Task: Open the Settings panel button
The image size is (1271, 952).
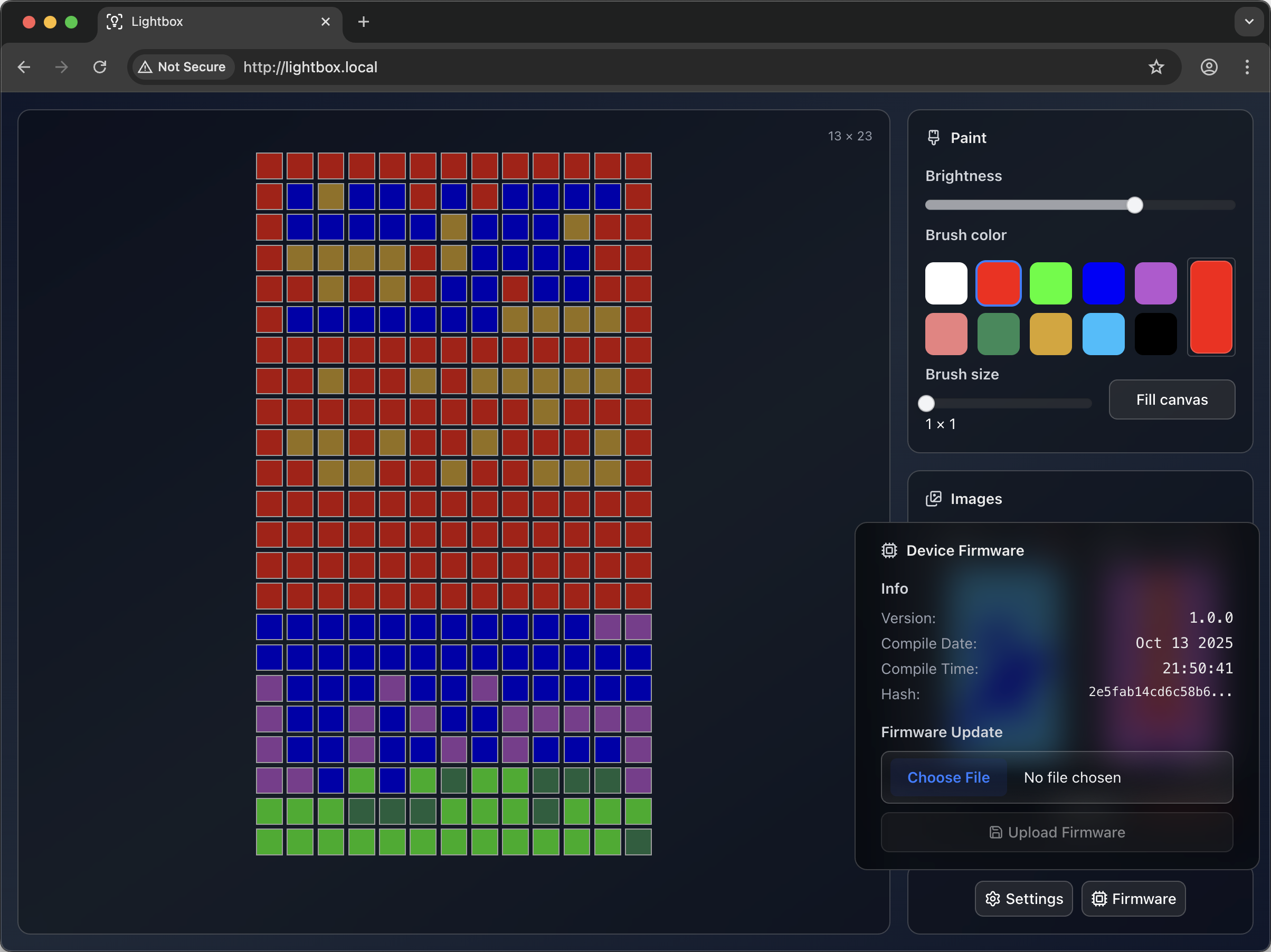Action: click(x=1023, y=898)
